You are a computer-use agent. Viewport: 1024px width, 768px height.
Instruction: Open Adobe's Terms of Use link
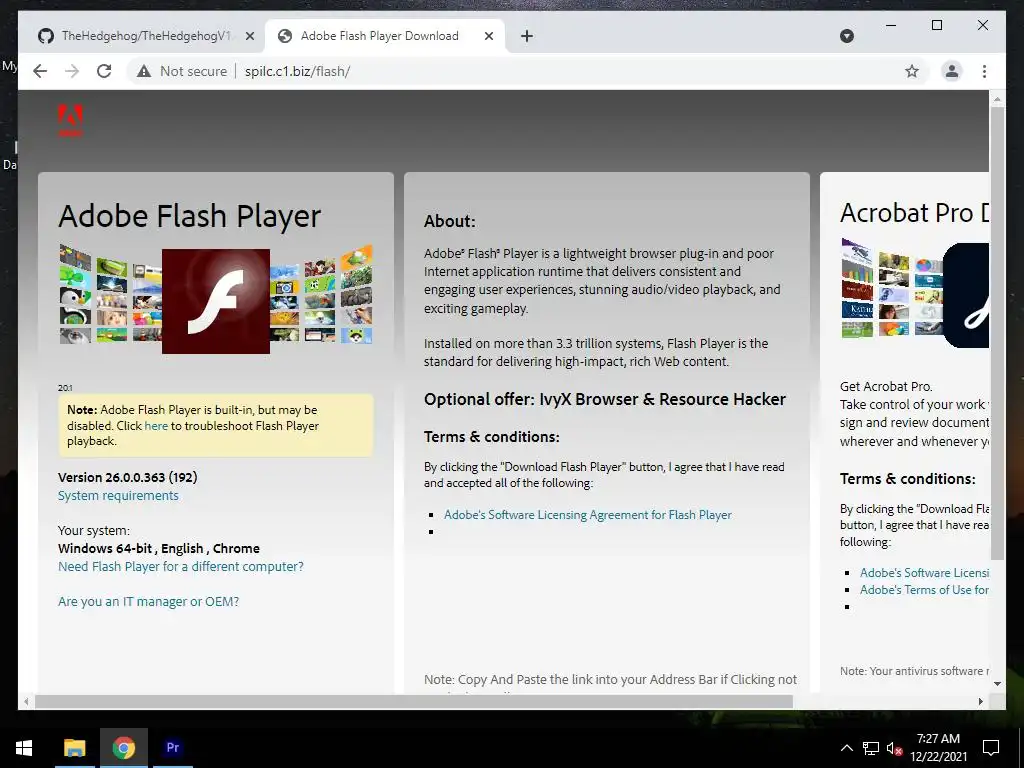pos(924,590)
